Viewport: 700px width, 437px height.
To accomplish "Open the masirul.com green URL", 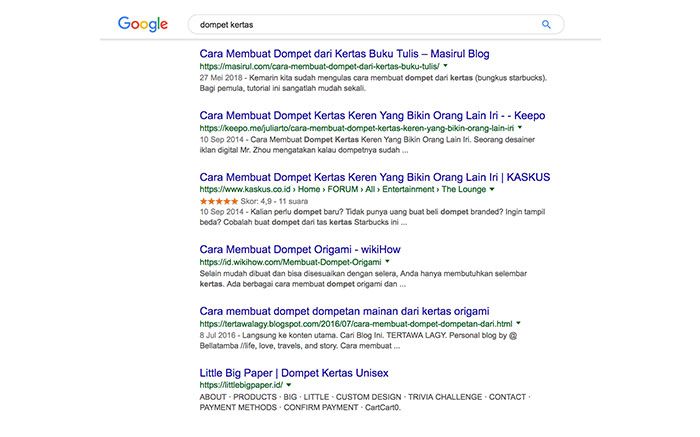I will [x=319, y=66].
